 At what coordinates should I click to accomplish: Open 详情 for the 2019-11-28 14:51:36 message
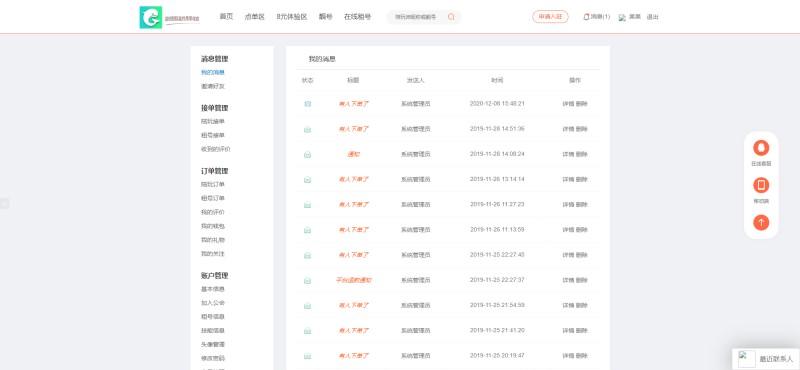point(568,129)
